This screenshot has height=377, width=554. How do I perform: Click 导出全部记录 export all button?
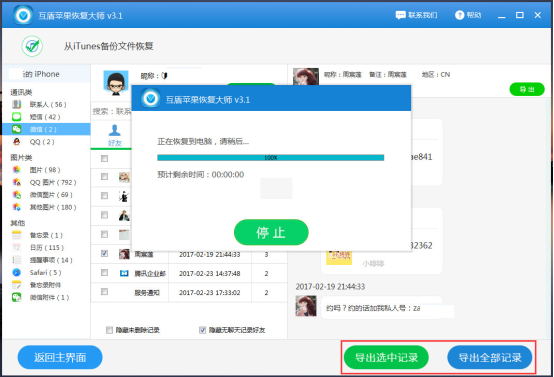(490, 357)
